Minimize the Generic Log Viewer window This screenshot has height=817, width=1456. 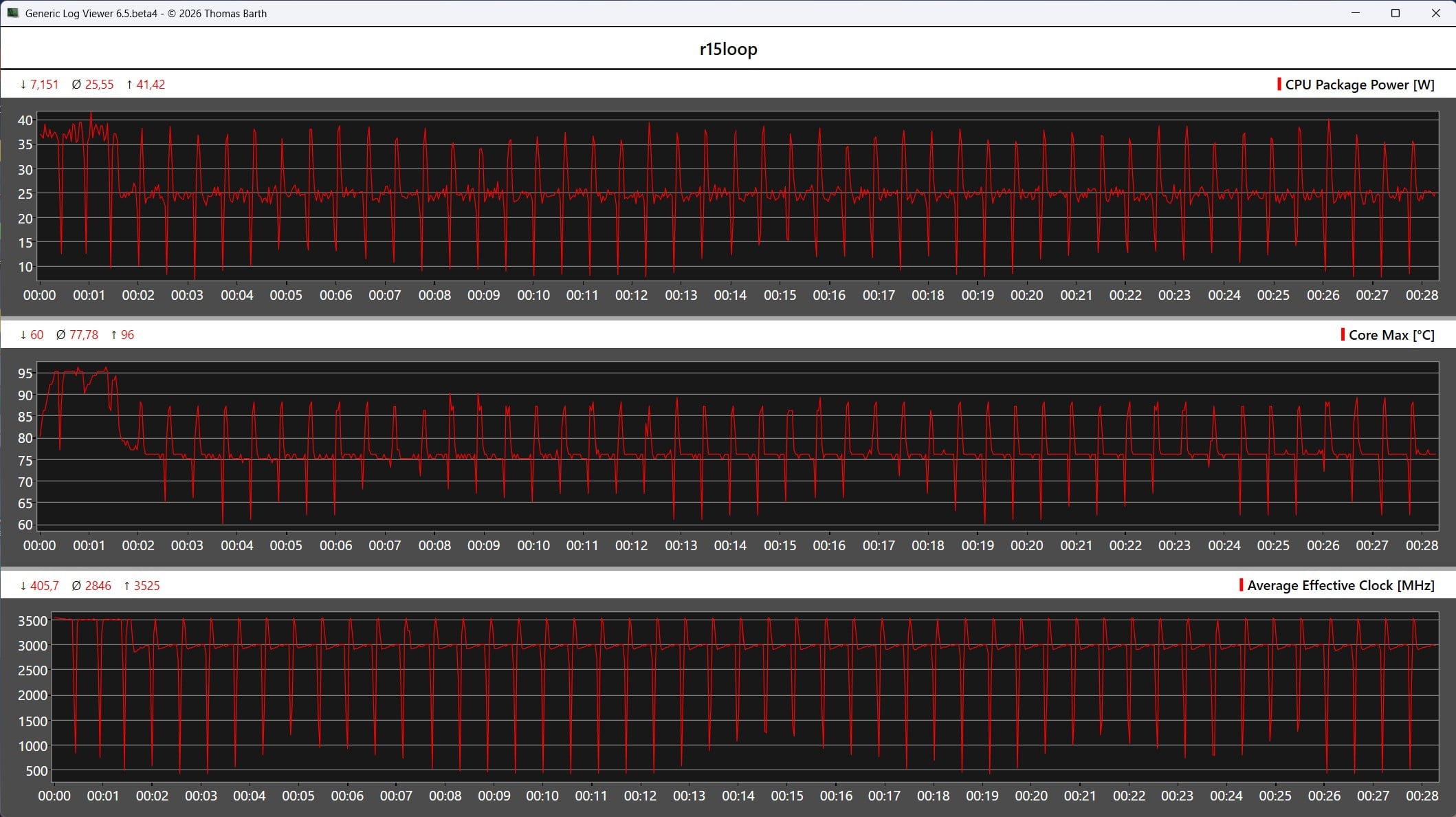pos(1356,13)
